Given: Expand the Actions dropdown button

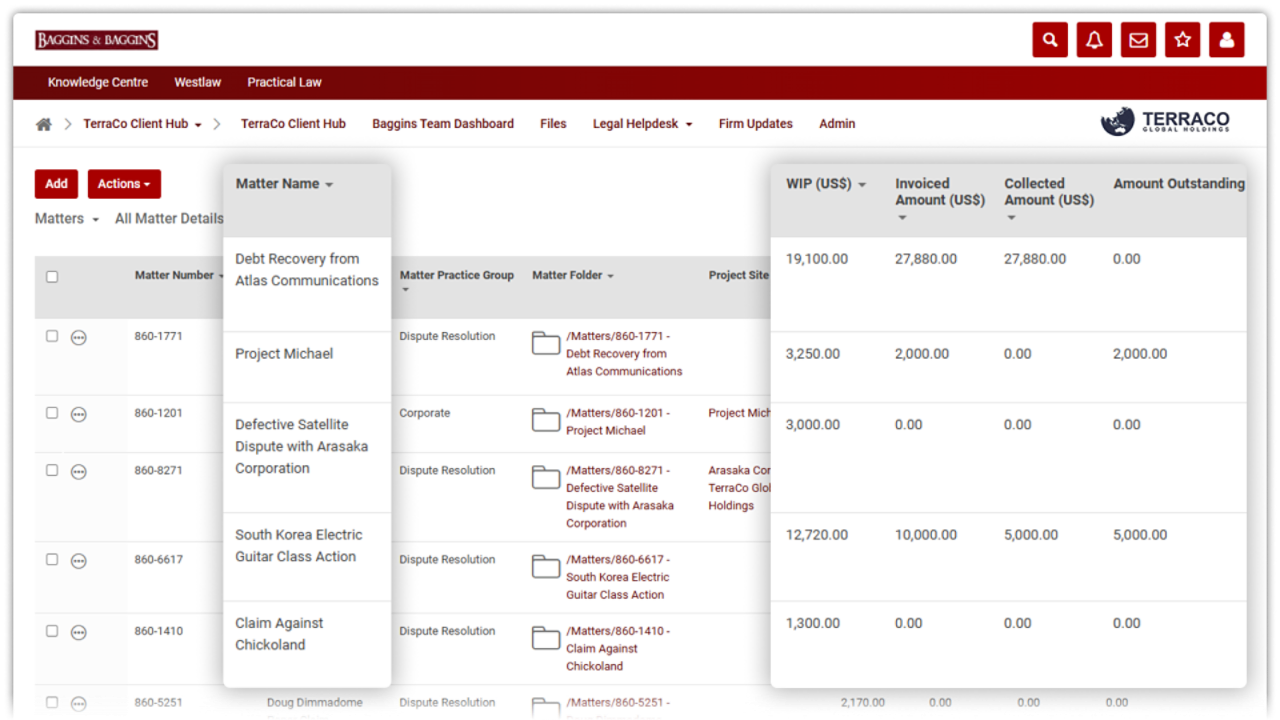Looking at the screenshot, I should [x=124, y=184].
